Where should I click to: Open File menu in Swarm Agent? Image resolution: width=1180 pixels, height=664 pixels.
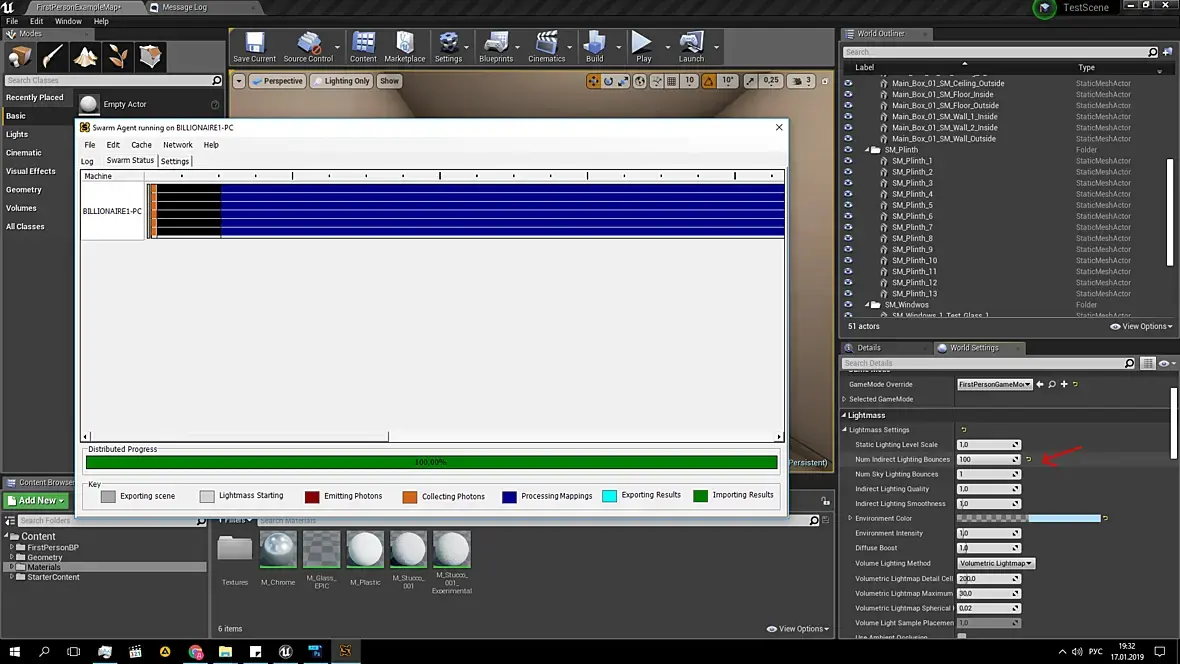(90, 145)
